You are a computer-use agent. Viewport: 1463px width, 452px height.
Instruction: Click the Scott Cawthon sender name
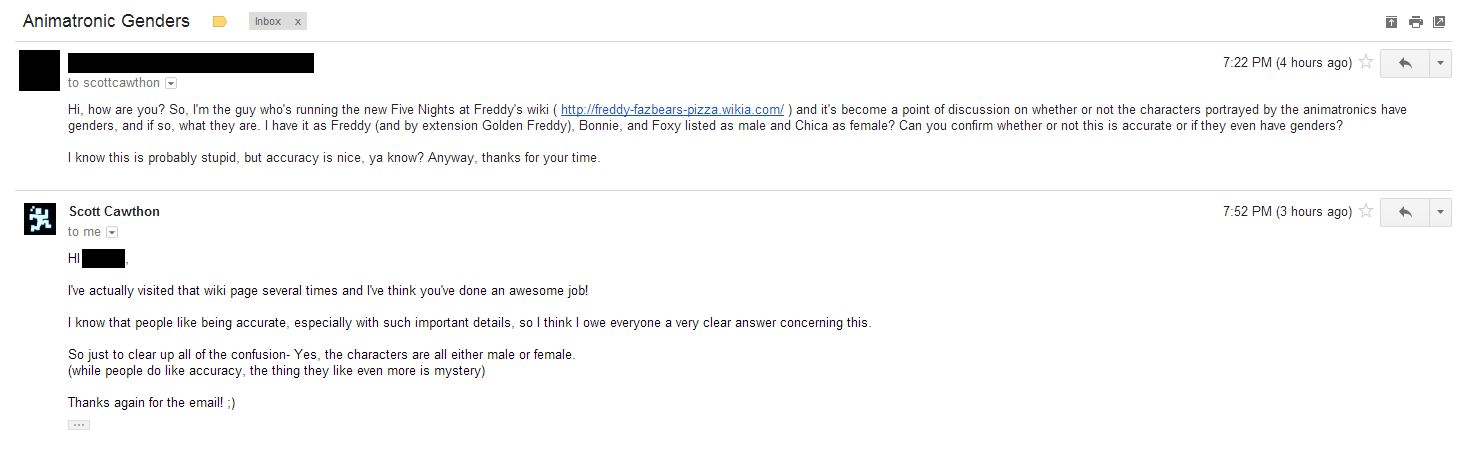[114, 212]
